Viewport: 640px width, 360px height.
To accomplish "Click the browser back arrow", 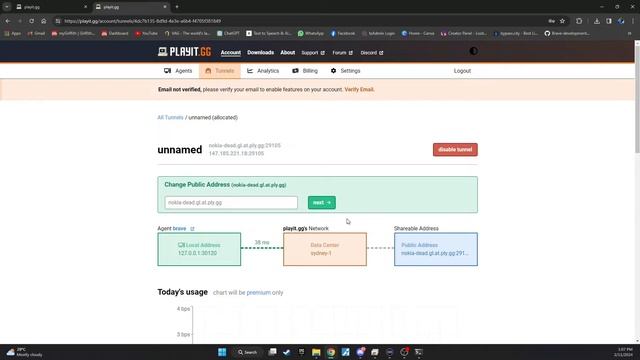I will point(8,21).
